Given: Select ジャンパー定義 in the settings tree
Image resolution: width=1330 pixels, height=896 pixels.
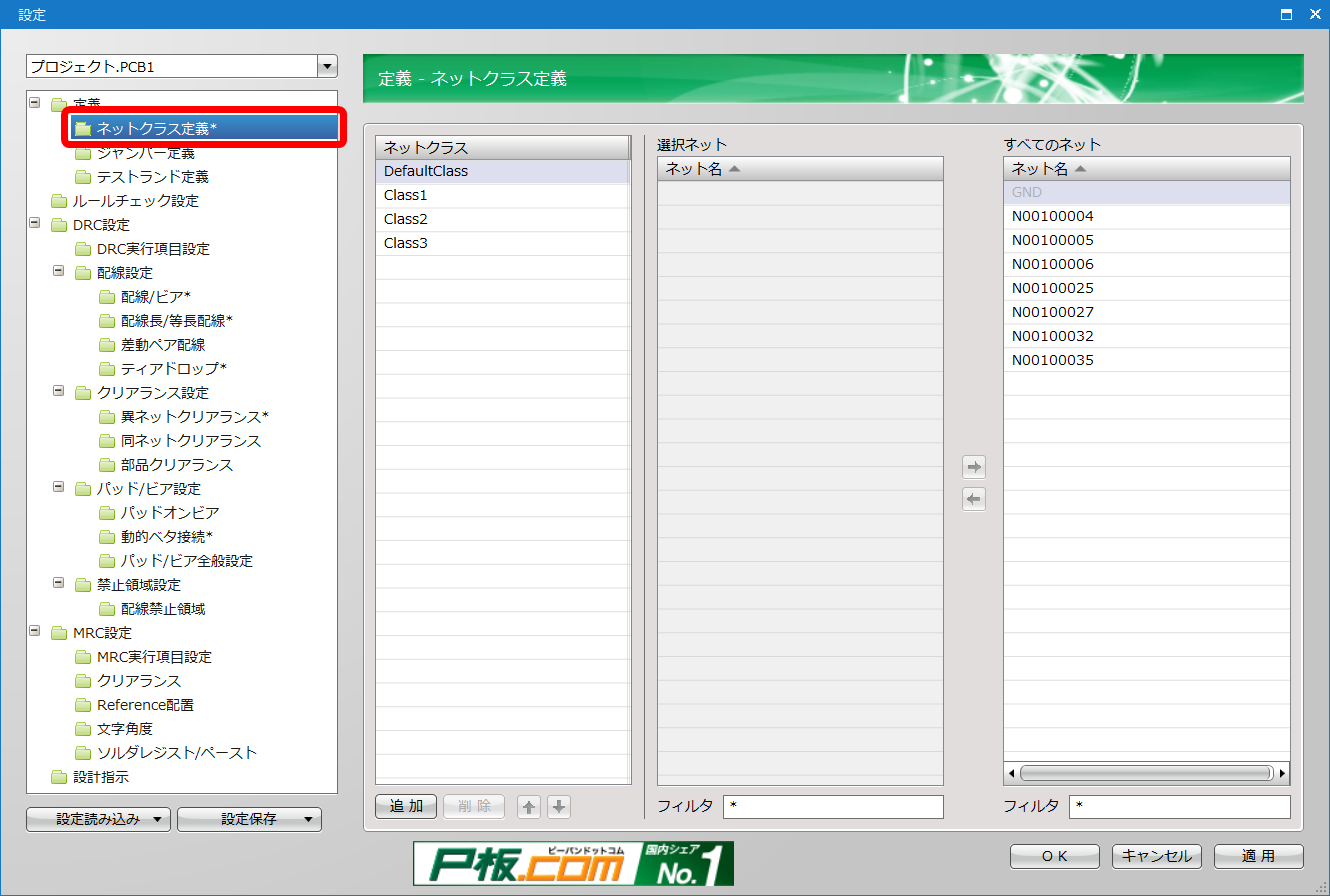Looking at the screenshot, I should click(x=145, y=153).
